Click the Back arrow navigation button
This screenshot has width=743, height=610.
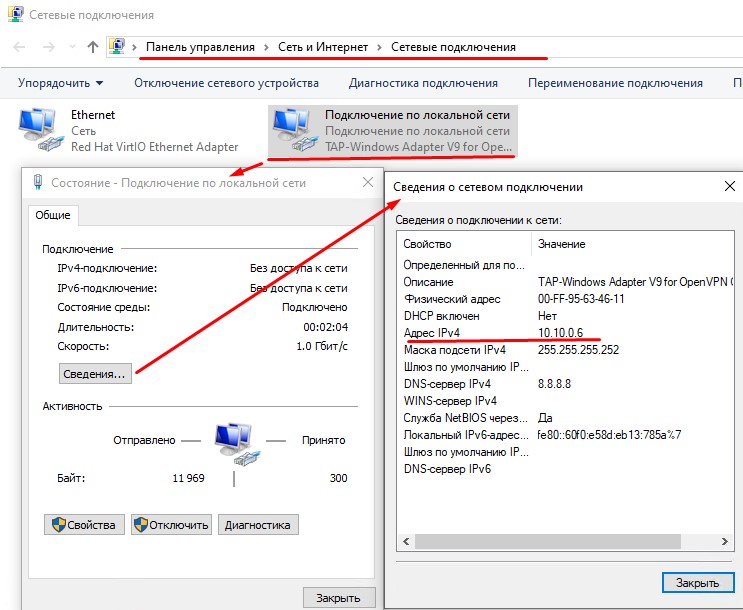pyautogui.click(x=20, y=47)
